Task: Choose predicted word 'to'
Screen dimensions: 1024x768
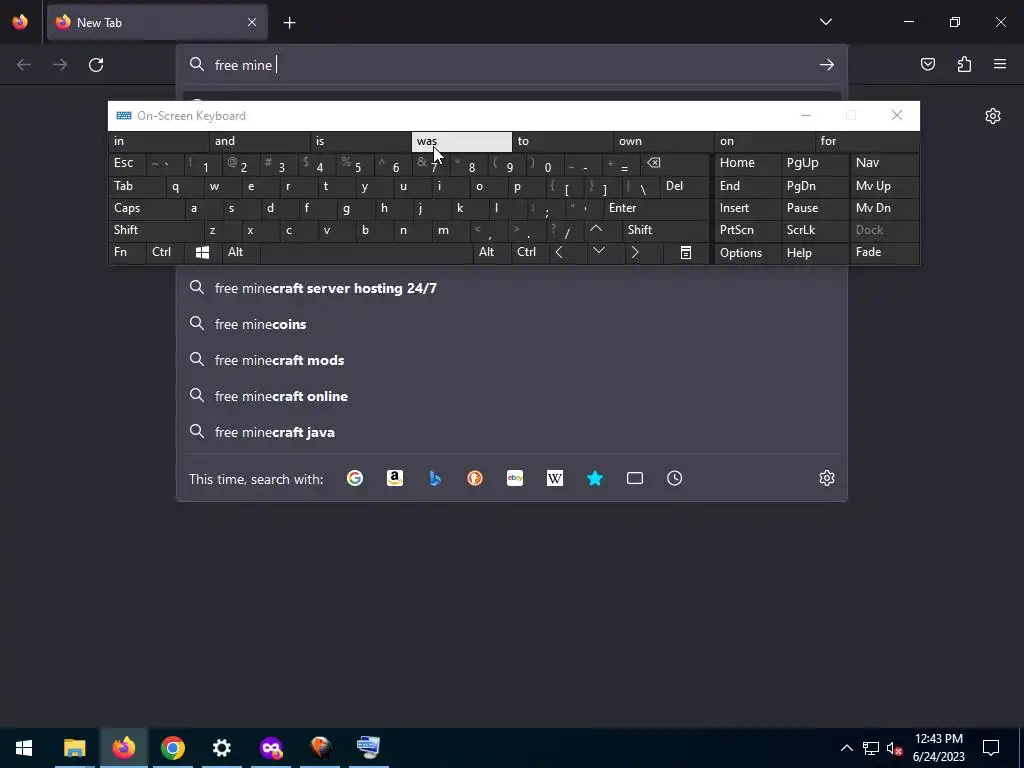Action: [562, 141]
